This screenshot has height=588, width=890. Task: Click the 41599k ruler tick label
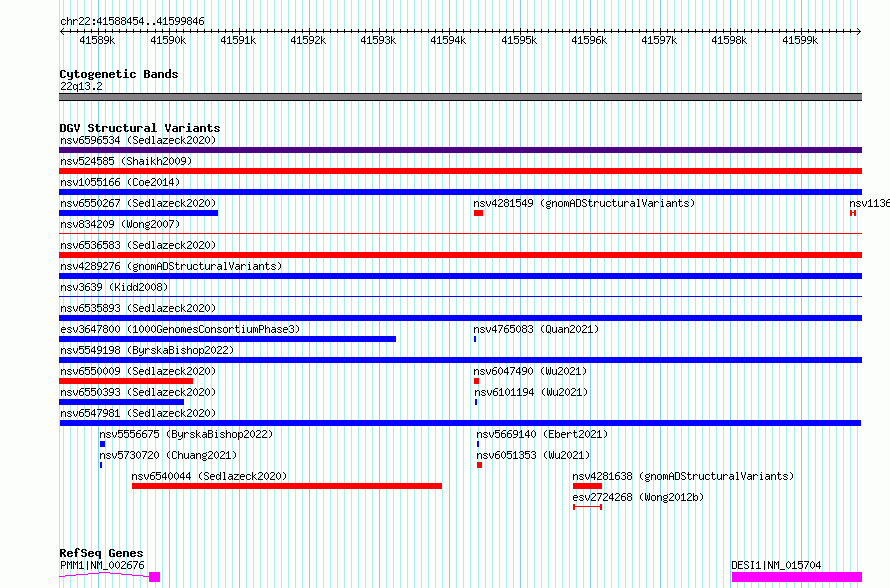tap(800, 40)
